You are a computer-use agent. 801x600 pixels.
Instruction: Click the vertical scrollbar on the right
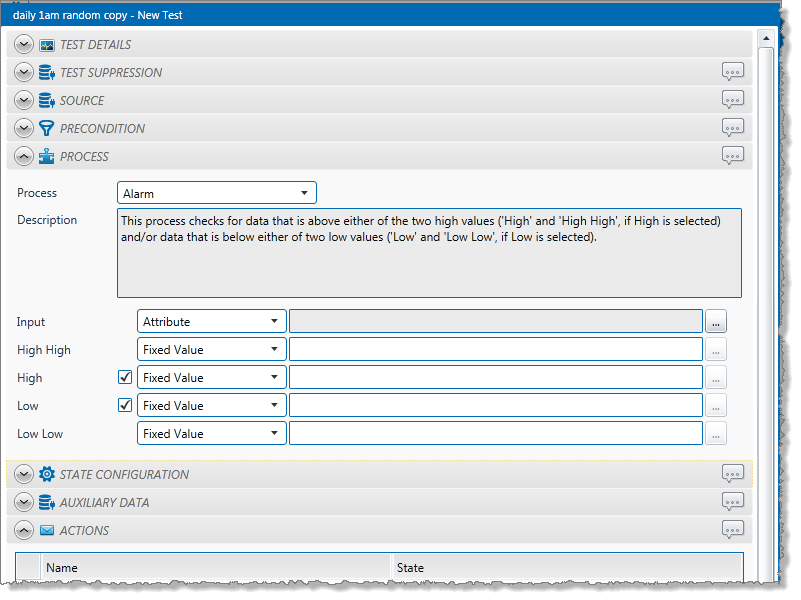766,300
